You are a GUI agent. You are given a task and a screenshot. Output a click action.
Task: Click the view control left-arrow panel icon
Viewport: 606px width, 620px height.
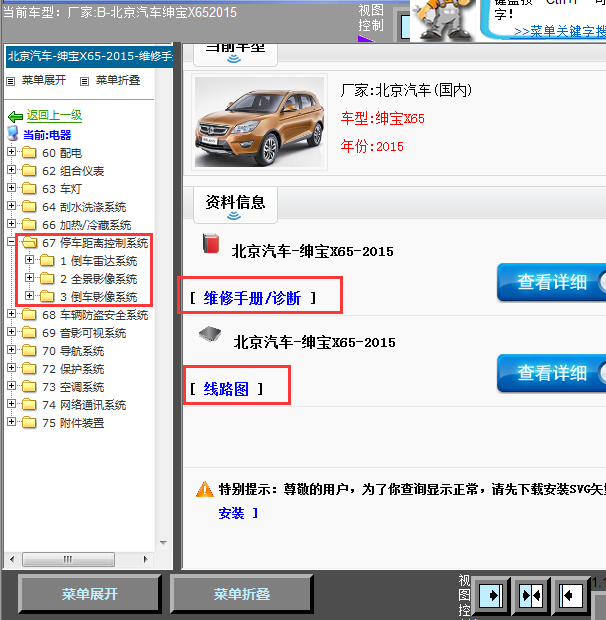570,595
